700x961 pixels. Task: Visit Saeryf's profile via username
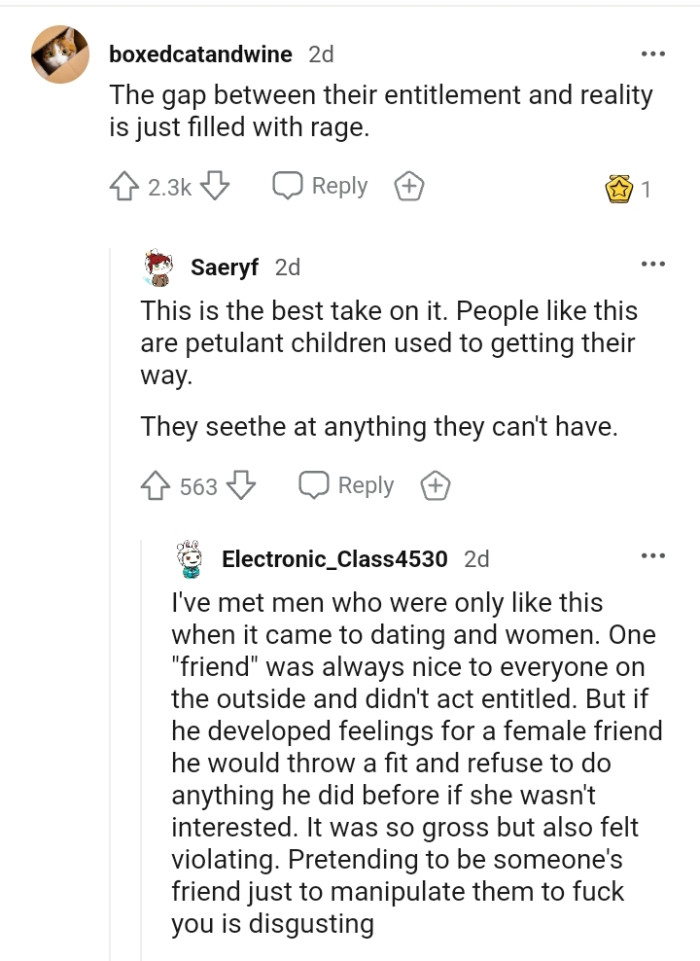[225, 267]
